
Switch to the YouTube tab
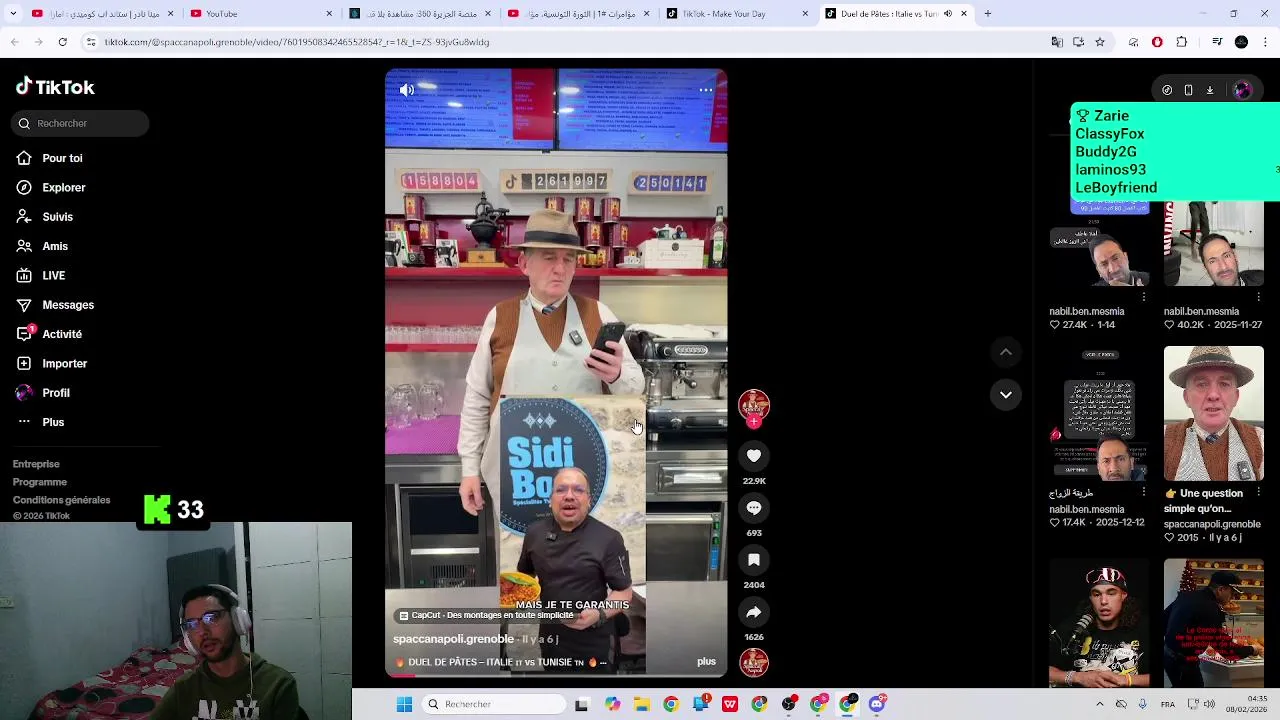[261, 14]
